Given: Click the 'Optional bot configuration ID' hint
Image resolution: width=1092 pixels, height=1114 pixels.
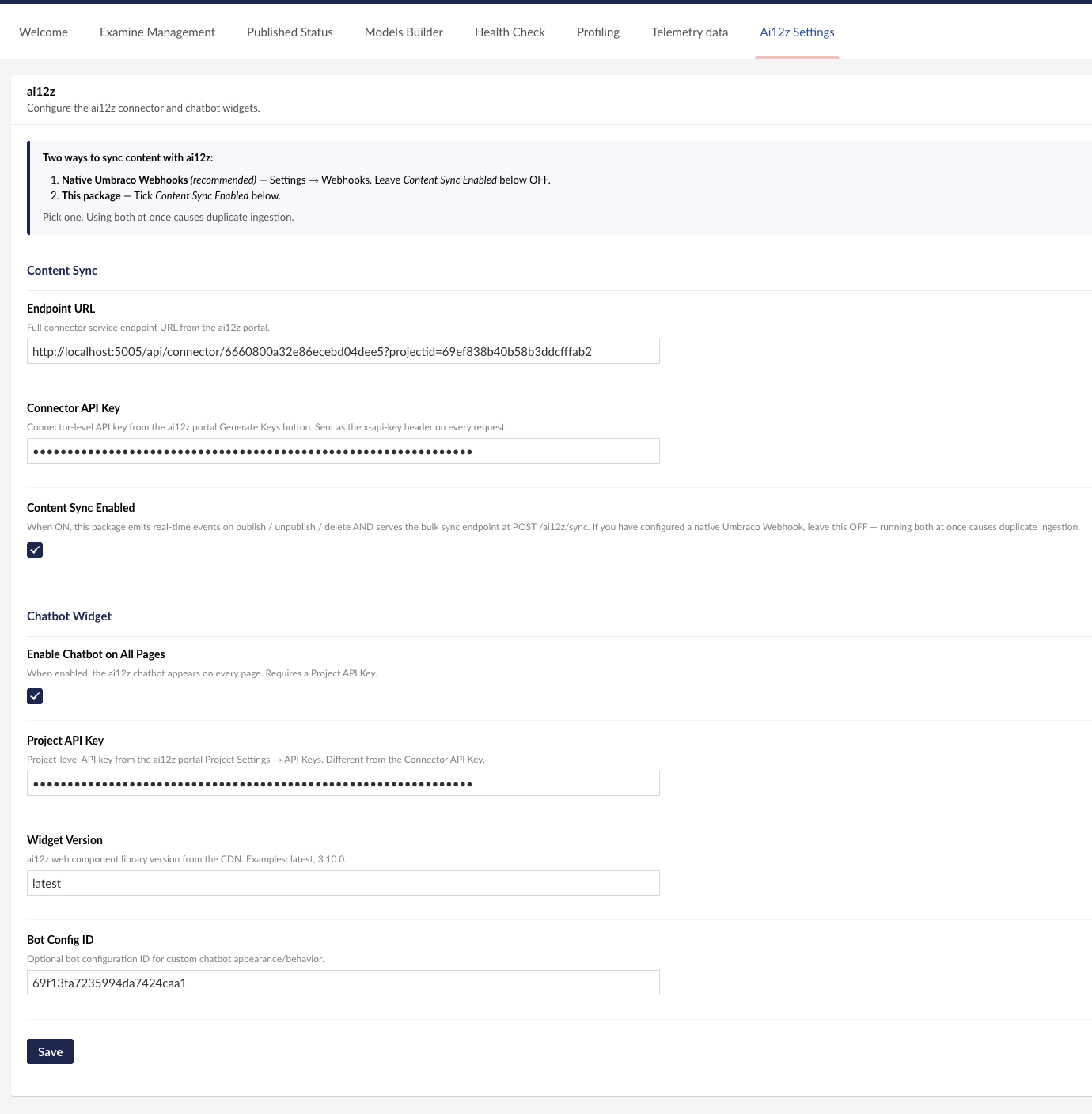Looking at the screenshot, I should coord(176,959).
